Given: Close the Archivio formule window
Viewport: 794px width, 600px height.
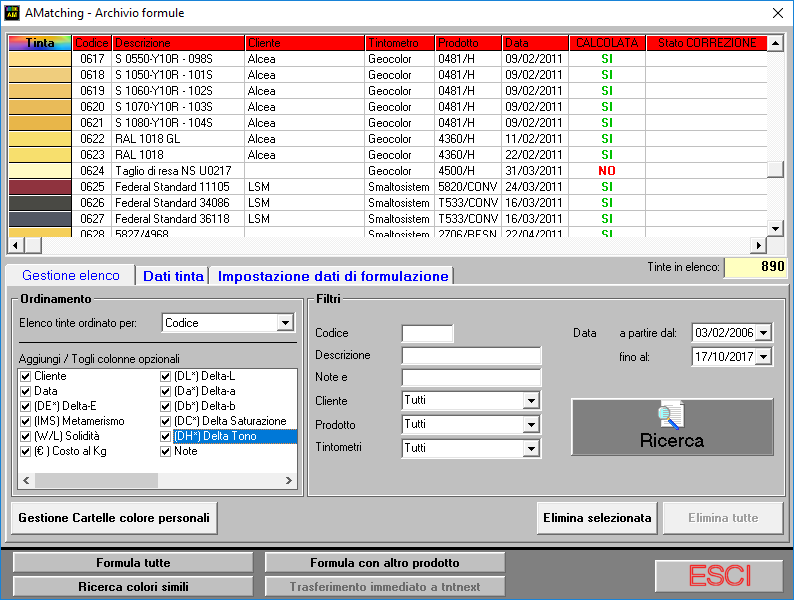Looking at the screenshot, I should [778, 13].
